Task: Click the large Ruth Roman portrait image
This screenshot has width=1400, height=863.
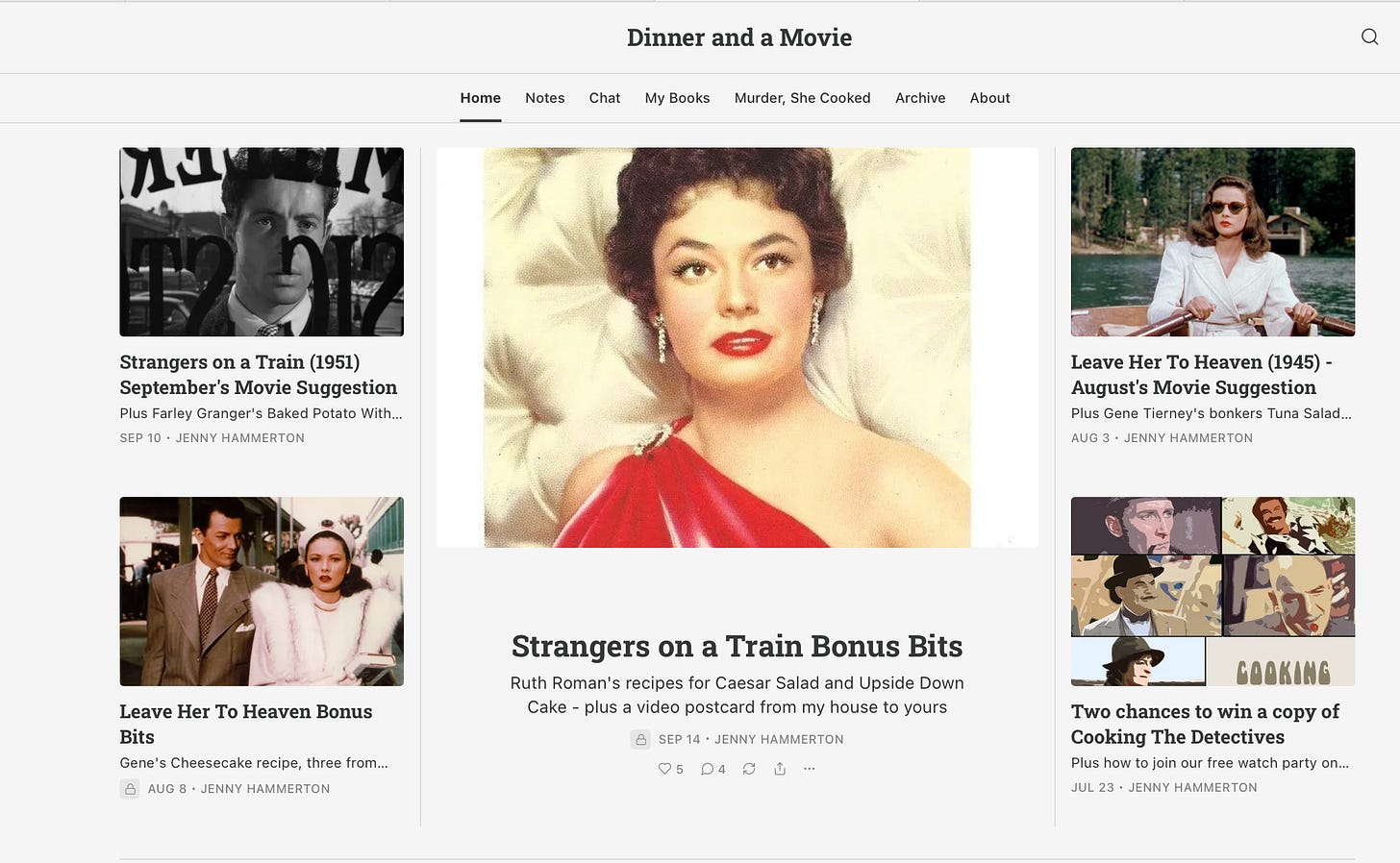Action: coord(737,347)
